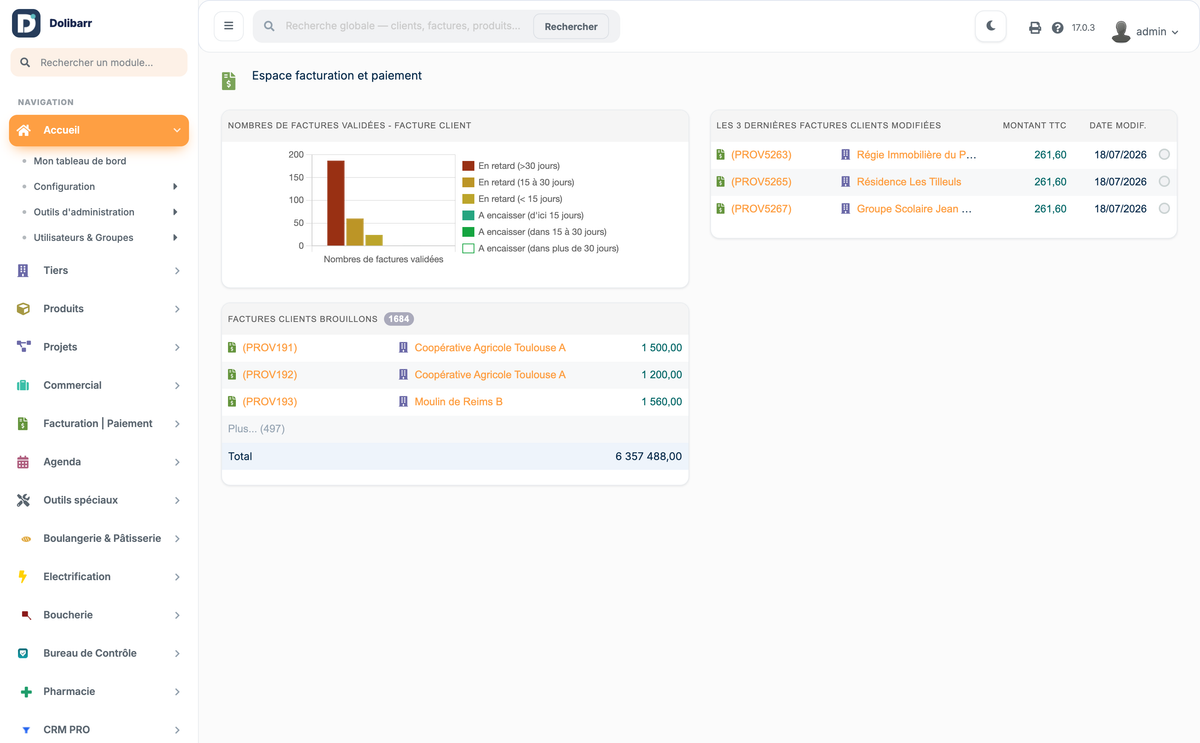Image resolution: width=1200 pixels, height=743 pixels.
Task: Click the Commercial briefcase icon
Action: (23, 385)
